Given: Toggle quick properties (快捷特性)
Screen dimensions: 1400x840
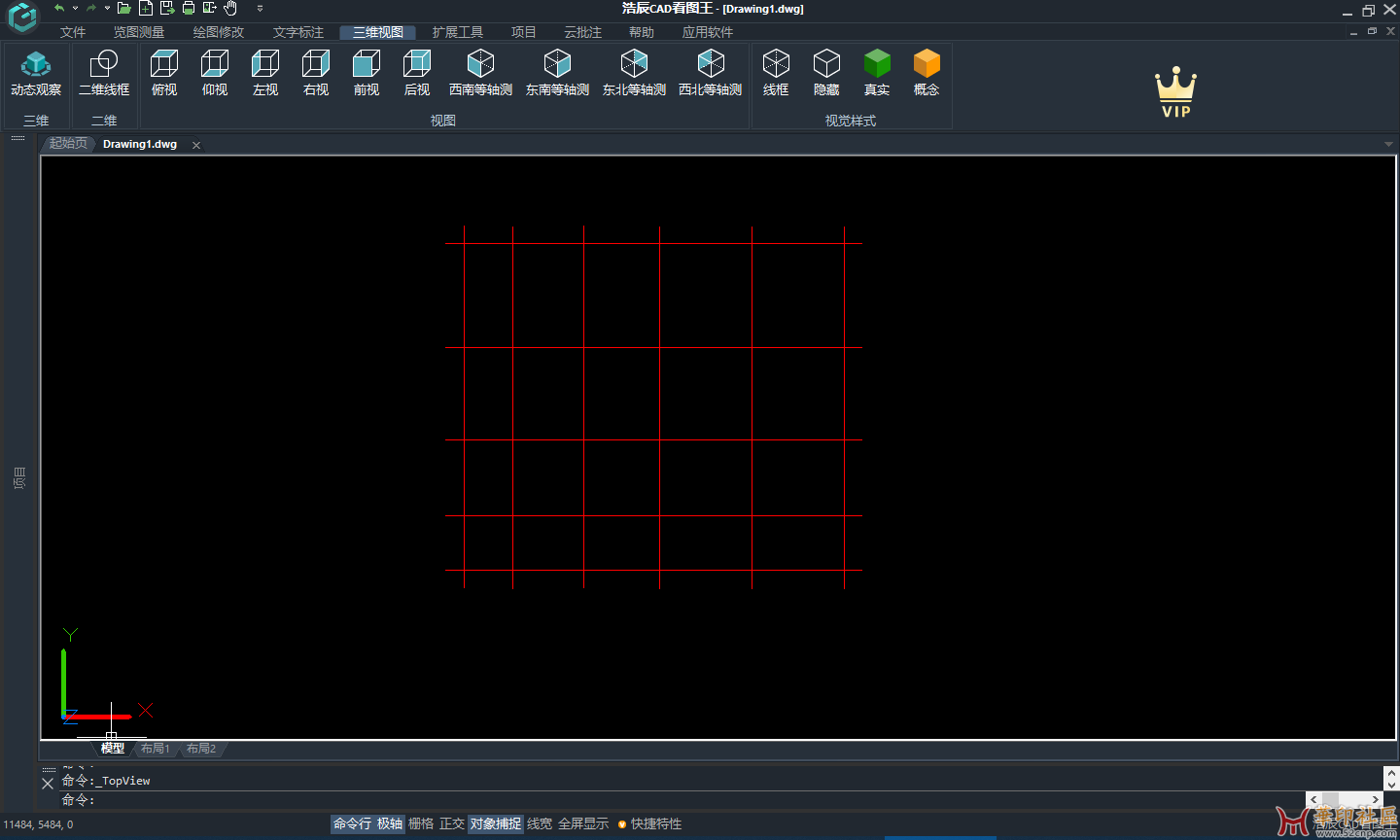Looking at the screenshot, I should coord(649,823).
